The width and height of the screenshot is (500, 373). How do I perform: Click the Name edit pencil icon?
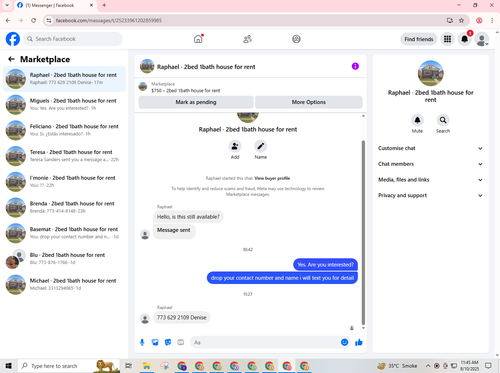pos(261,146)
